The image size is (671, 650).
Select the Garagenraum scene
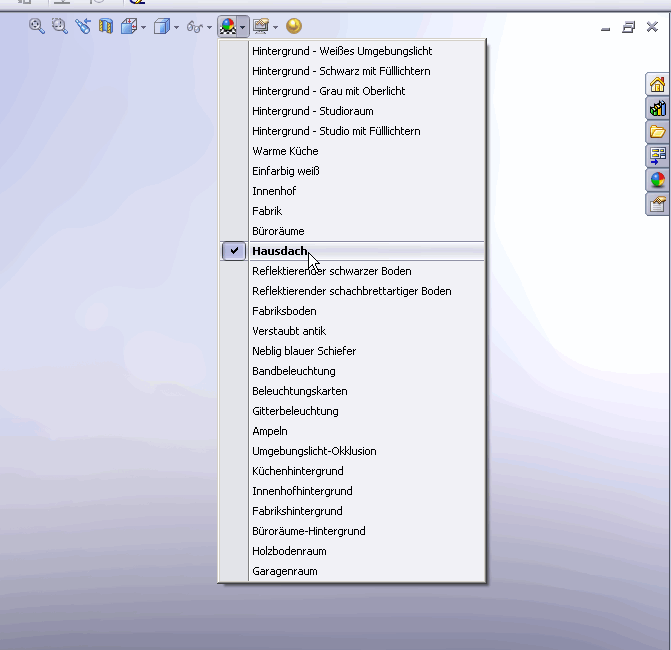[352, 571]
